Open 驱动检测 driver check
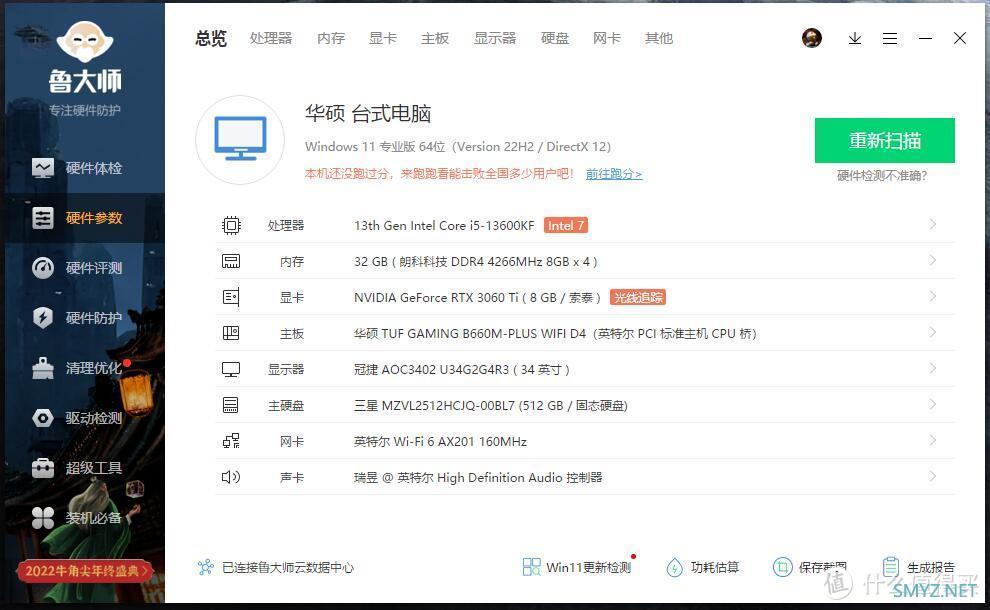Viewport: 990px width, 610px height. tap(77, 417)
